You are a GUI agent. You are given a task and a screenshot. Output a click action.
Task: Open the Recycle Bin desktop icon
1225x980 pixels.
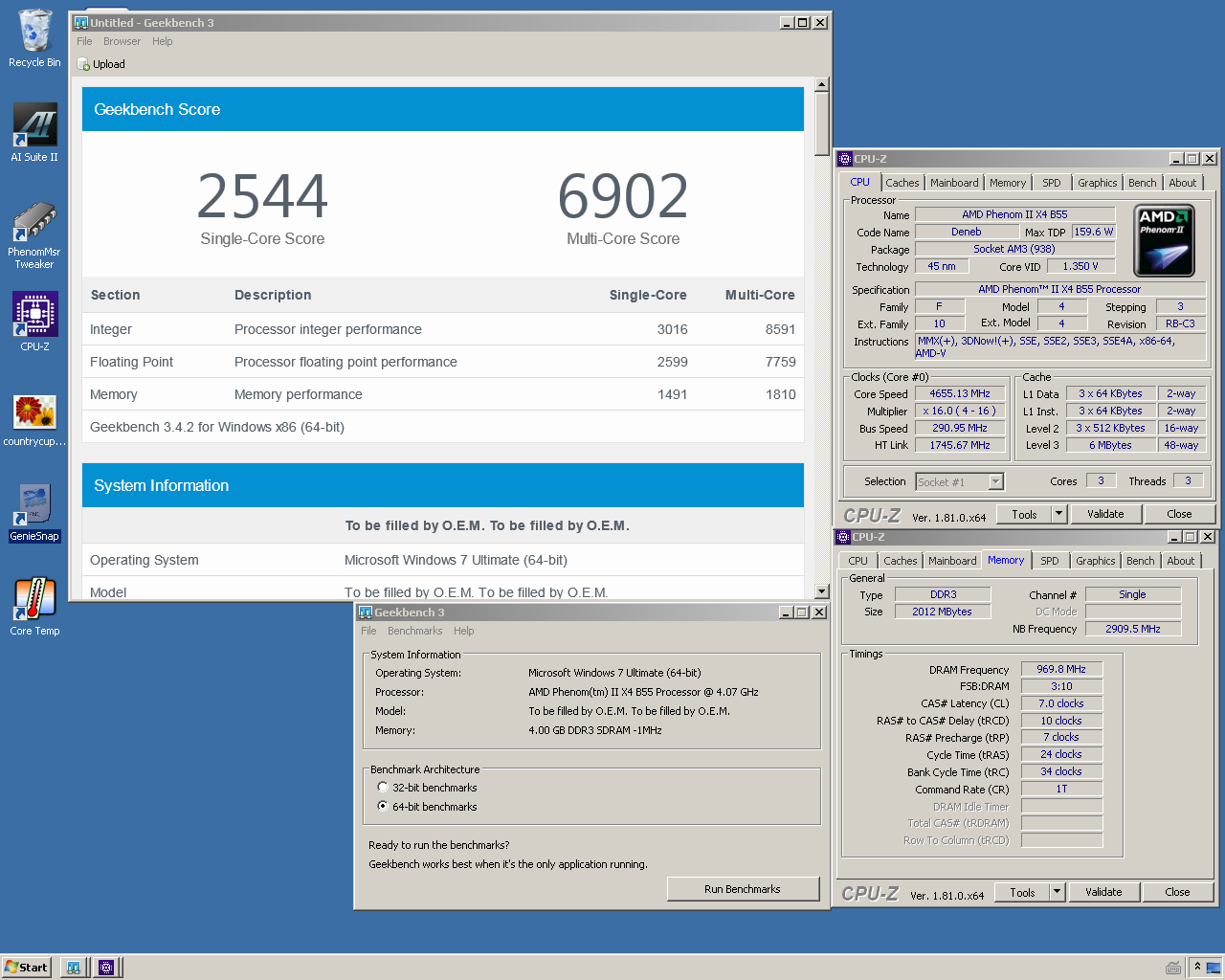point(34,38)
